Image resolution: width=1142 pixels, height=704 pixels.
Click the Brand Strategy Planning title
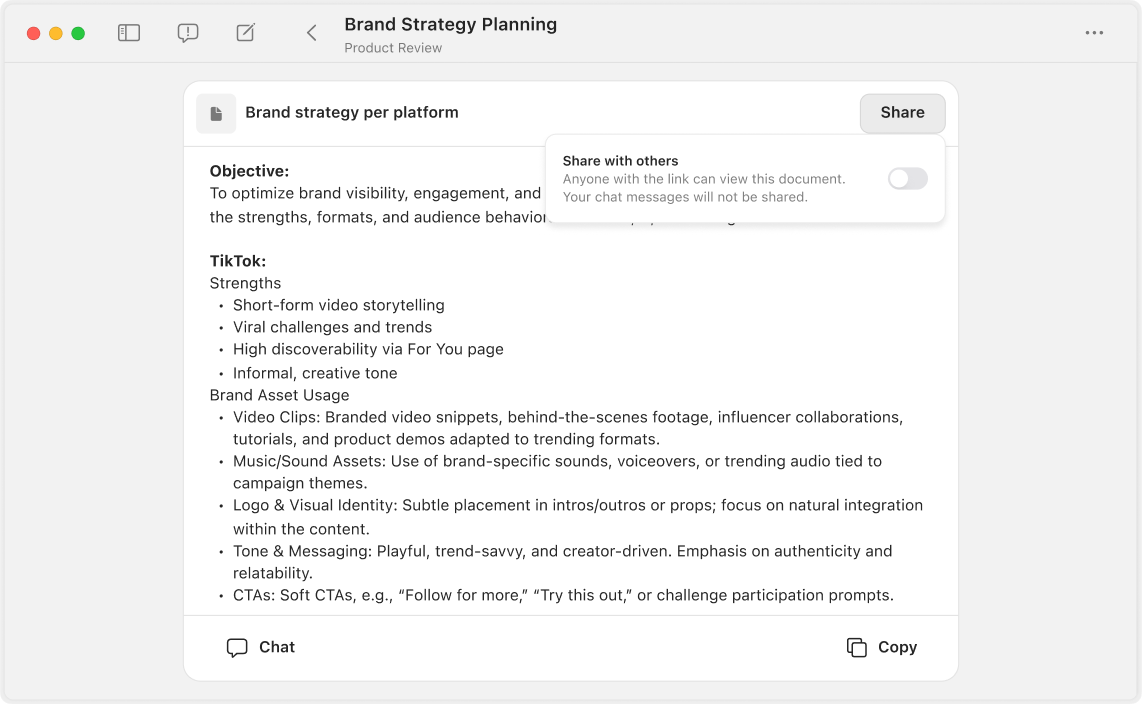(450, 24)
